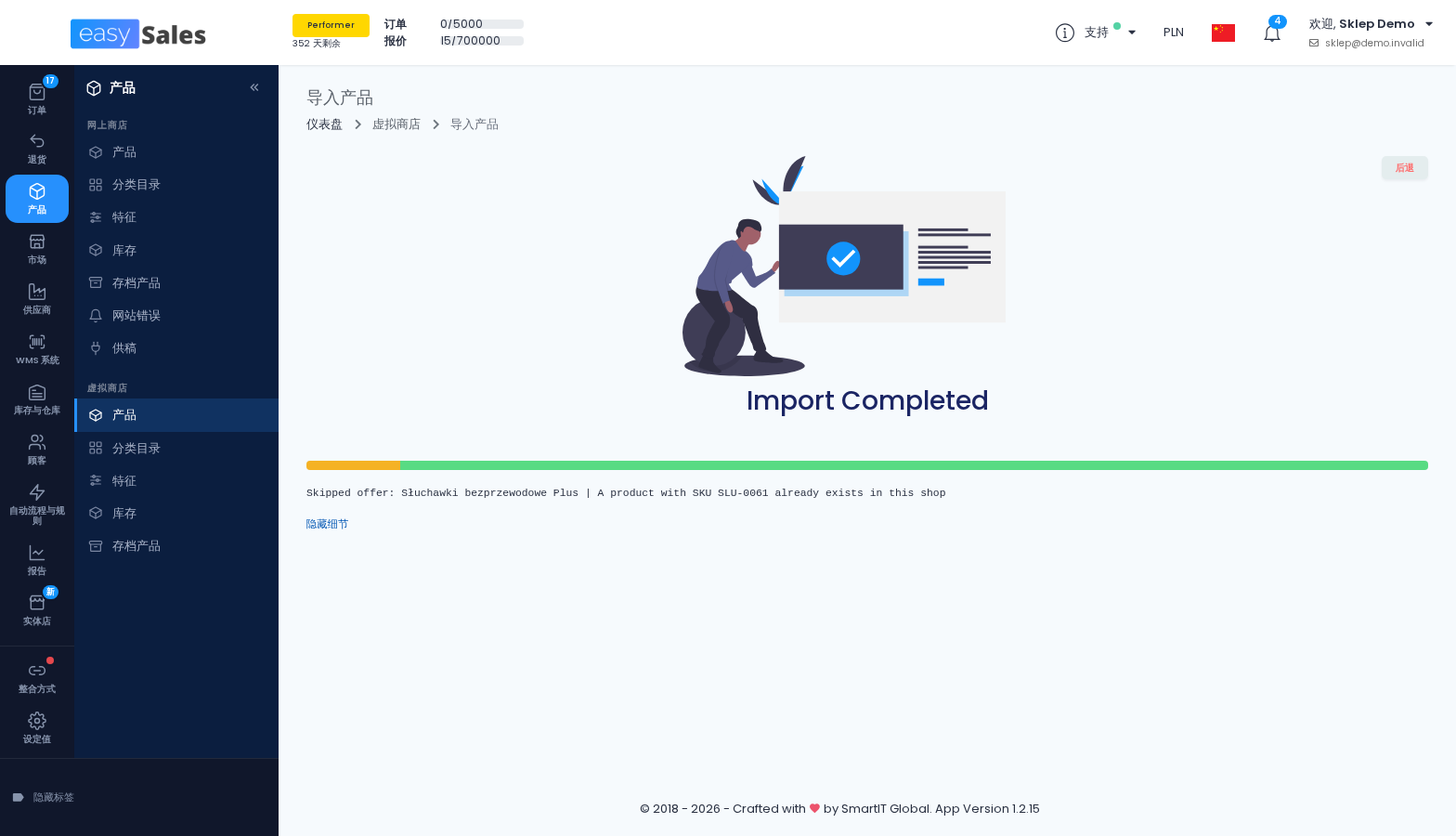Viewport: 1456px width, 836px height.
Task: Open 特征 under 网上商店
Action: pos(176,217)
